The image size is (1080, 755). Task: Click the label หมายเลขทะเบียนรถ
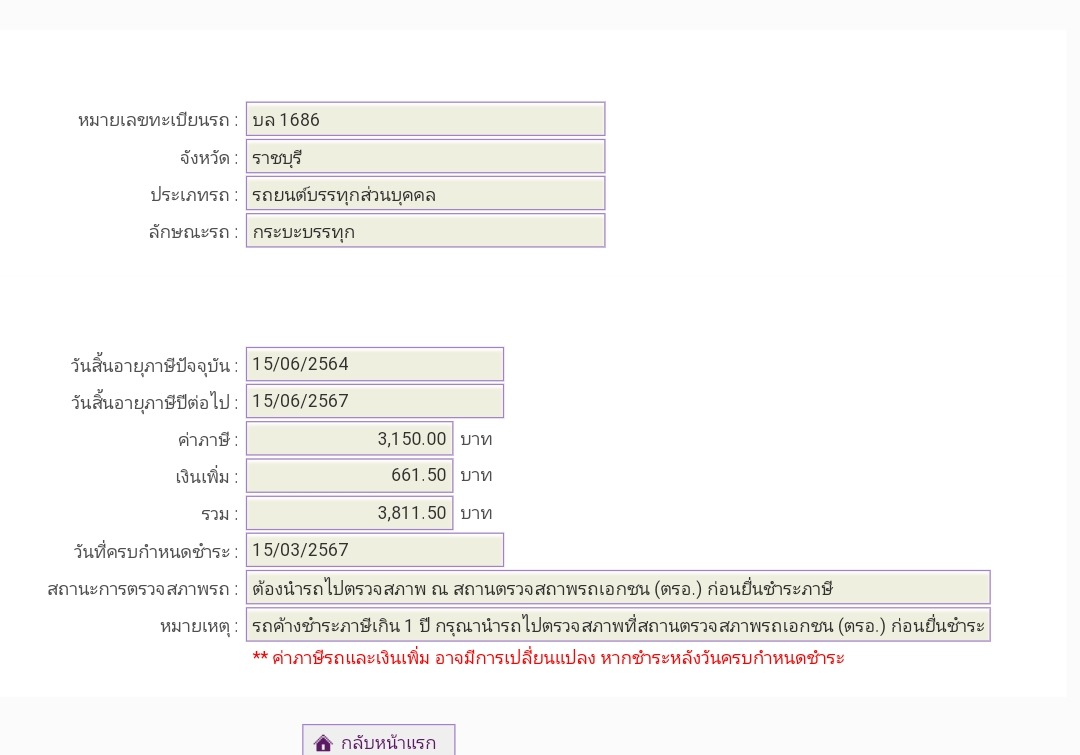pyautogui.click(x=157, y=121)
